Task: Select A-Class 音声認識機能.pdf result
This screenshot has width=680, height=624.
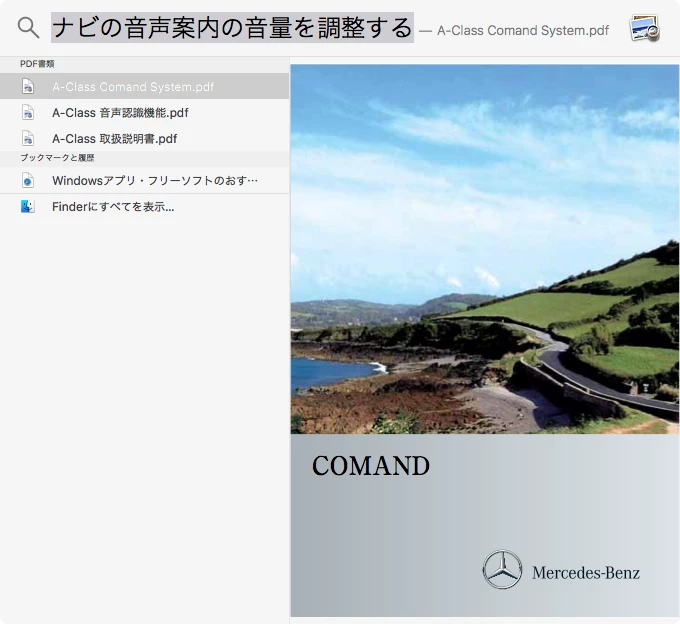Action: click(144, 113)
